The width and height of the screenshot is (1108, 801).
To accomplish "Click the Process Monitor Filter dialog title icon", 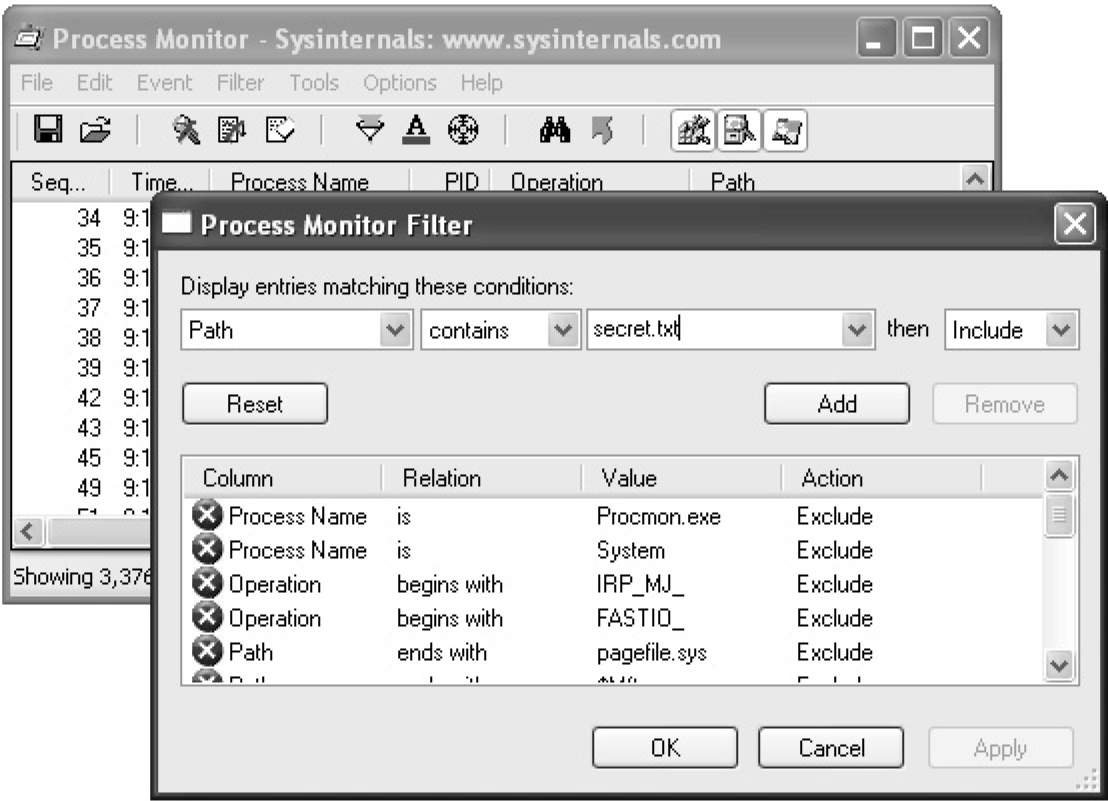I will (x=177, y=224).
